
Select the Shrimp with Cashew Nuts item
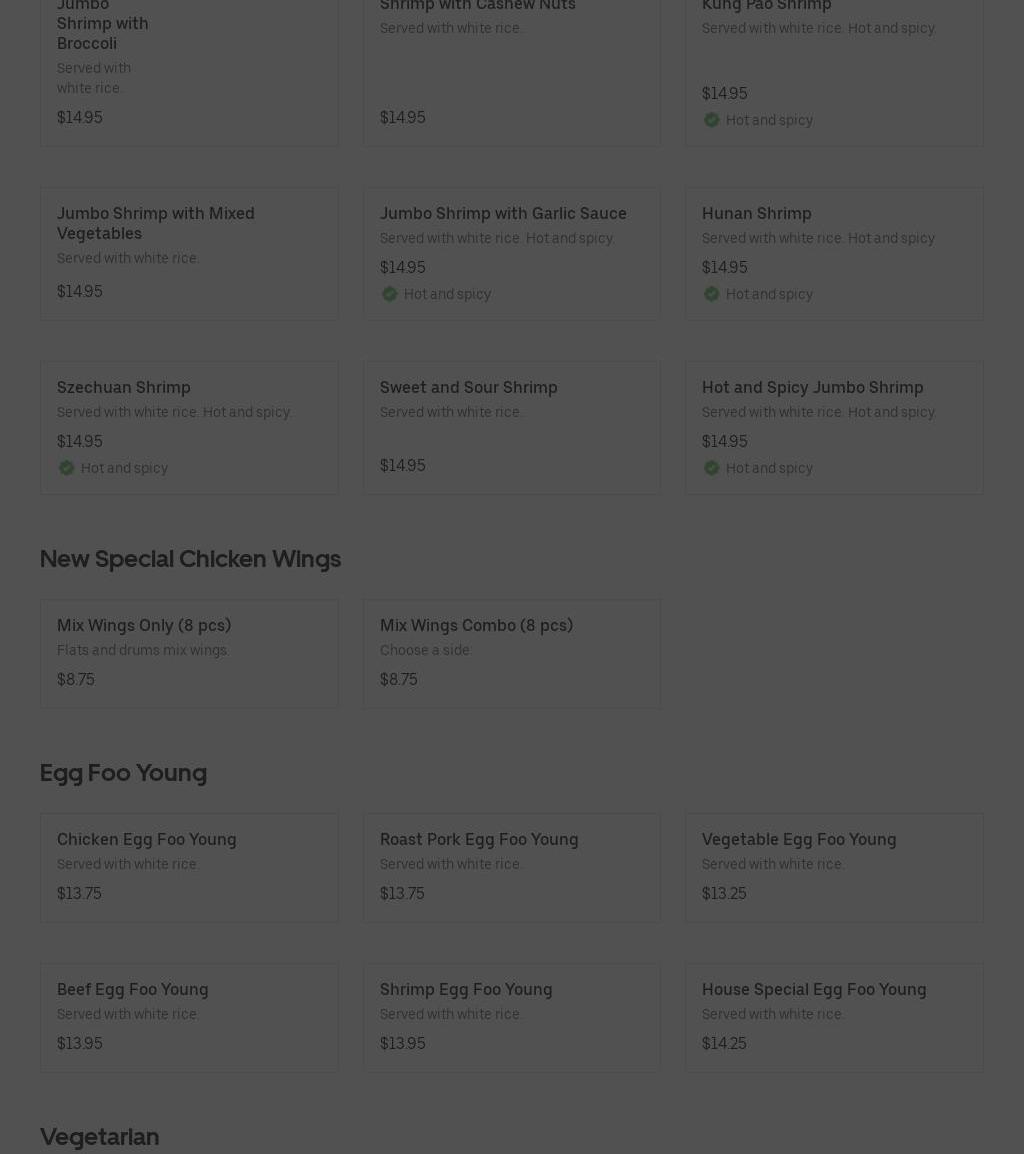[x=511, y=70]
